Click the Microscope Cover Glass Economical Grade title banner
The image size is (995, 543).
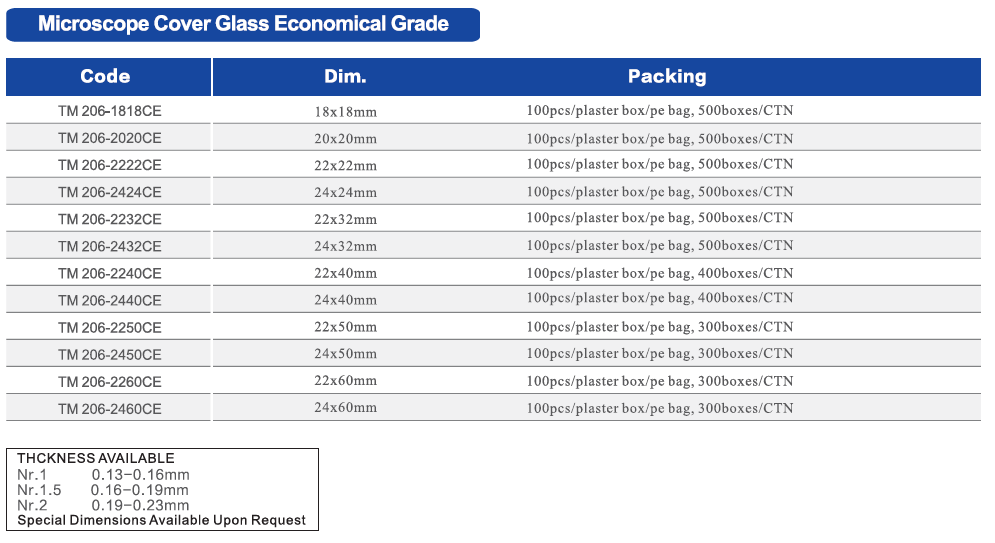[x=243, y=25]
